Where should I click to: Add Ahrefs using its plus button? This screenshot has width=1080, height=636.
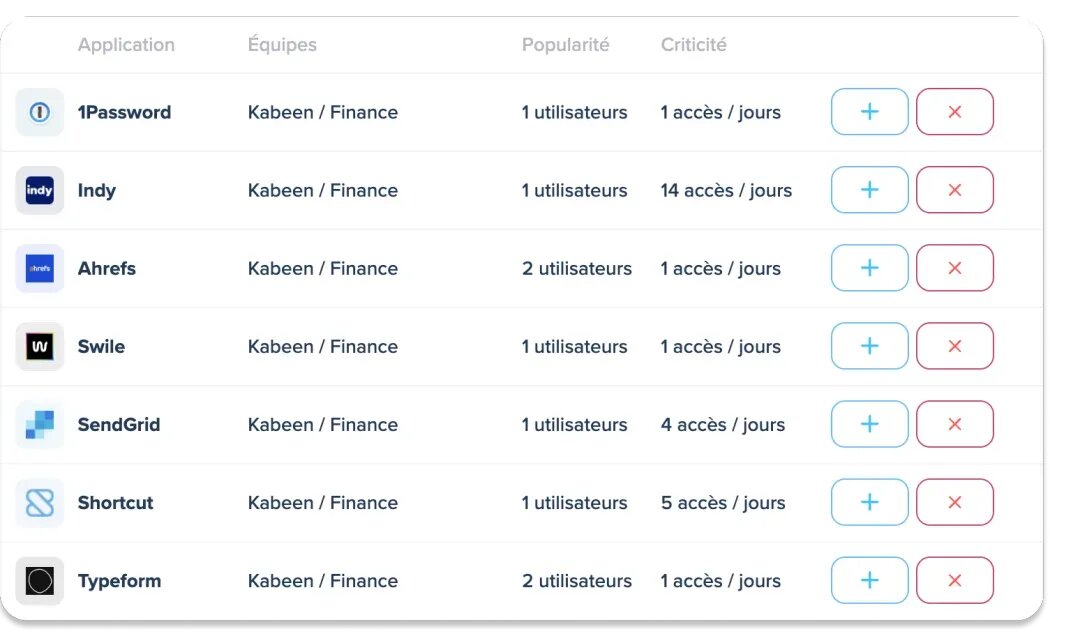tap(869, 268)
